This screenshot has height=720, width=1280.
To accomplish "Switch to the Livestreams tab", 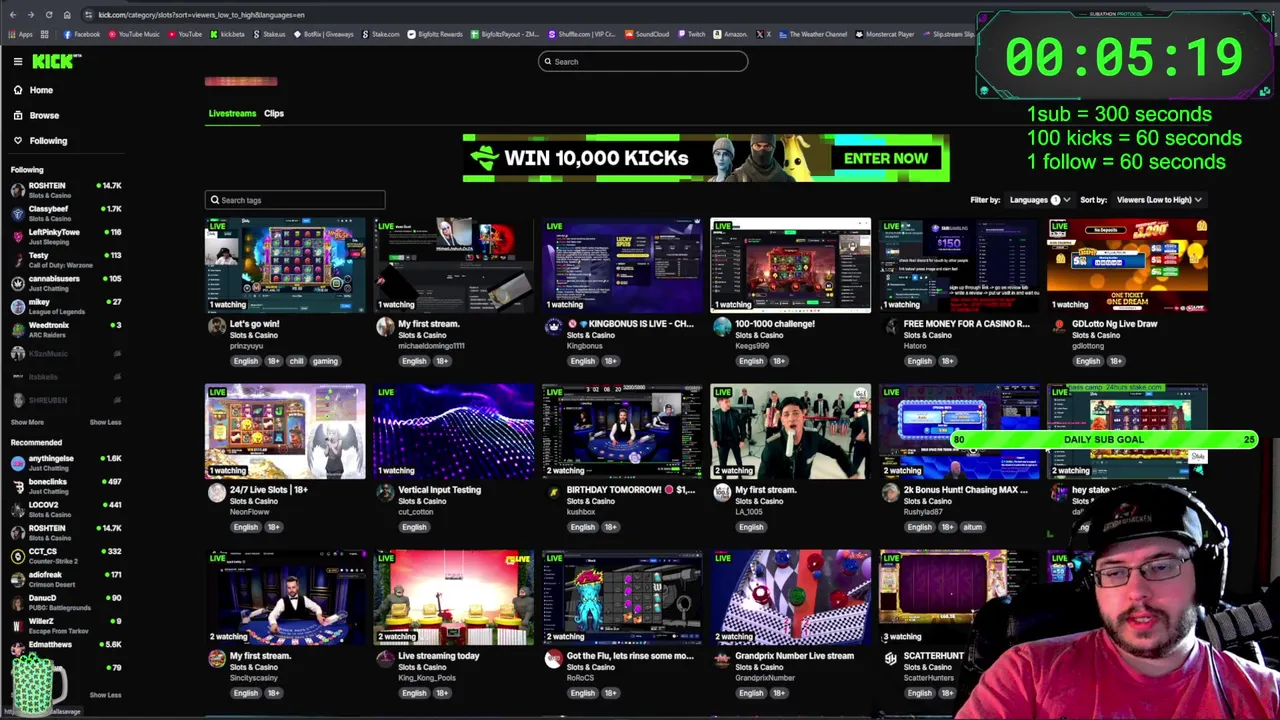I will click(232, 114).
